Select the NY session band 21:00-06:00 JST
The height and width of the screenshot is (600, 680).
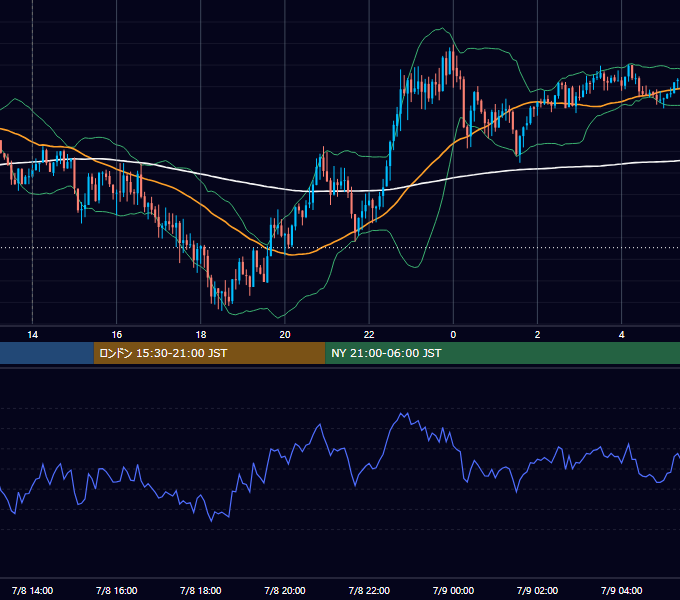503,353
